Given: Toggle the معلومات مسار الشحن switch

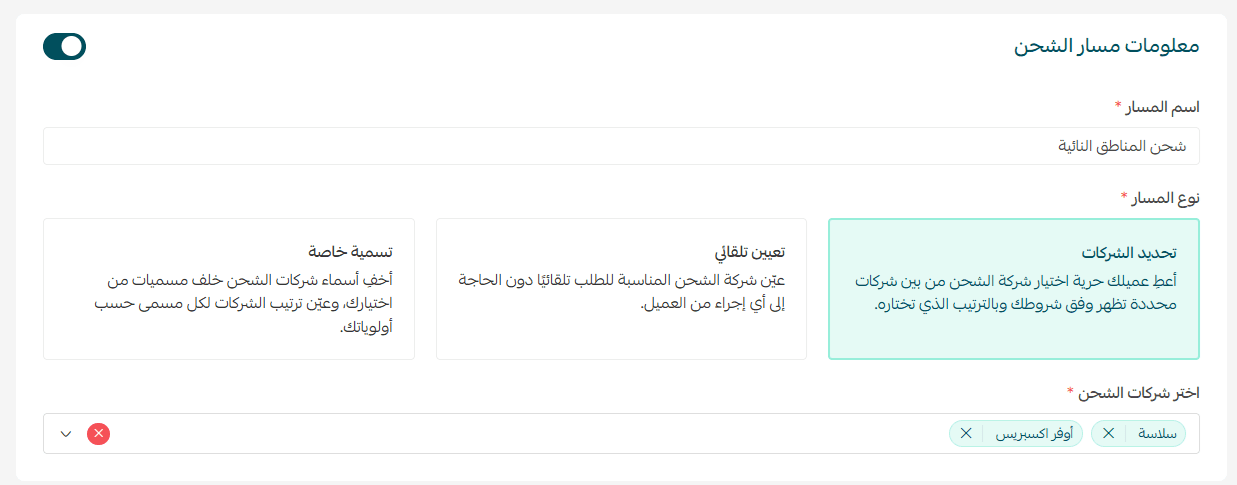Looking at the screenshot, I should coord(64,46).
